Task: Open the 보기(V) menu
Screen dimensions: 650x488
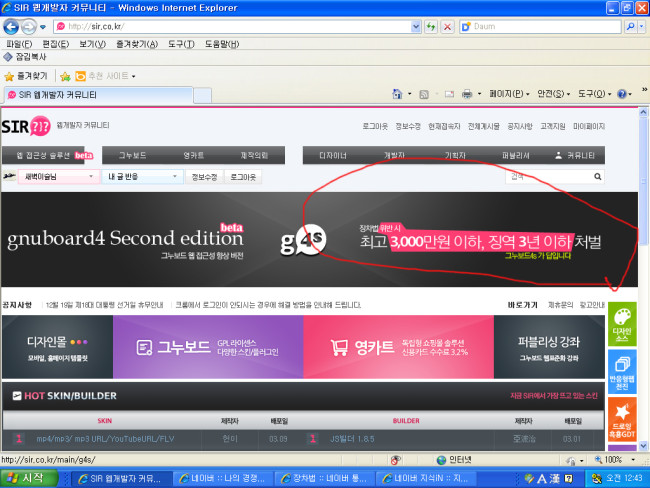Action: pyautogui.click(x=92, y=44)
